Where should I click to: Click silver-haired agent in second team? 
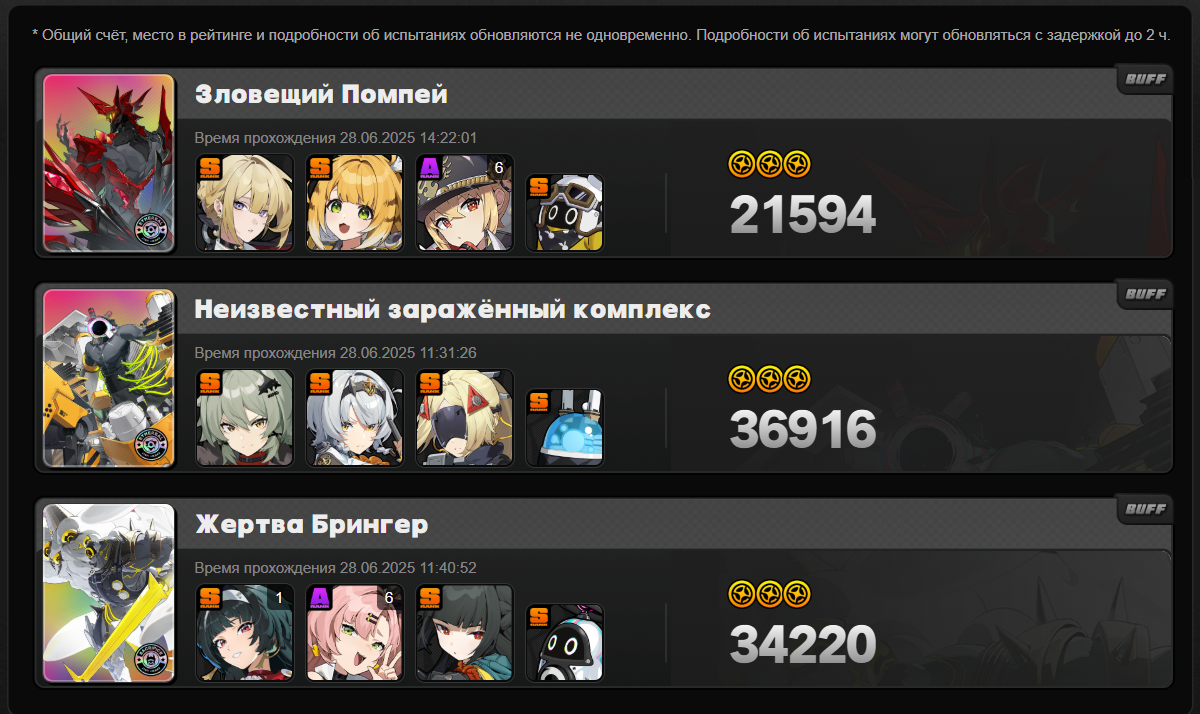pos(355,417)
